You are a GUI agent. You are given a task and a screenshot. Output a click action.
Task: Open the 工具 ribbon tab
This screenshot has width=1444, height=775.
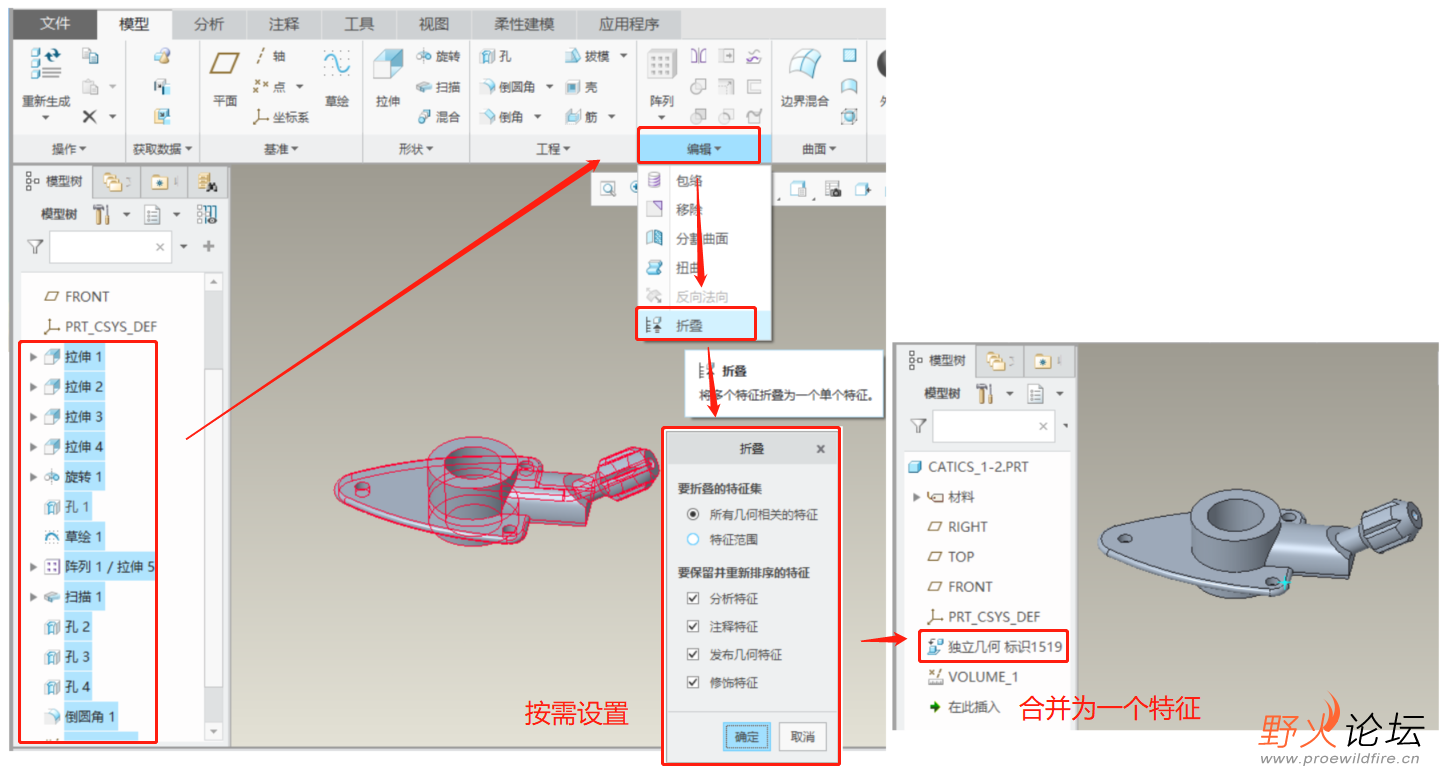359,24
